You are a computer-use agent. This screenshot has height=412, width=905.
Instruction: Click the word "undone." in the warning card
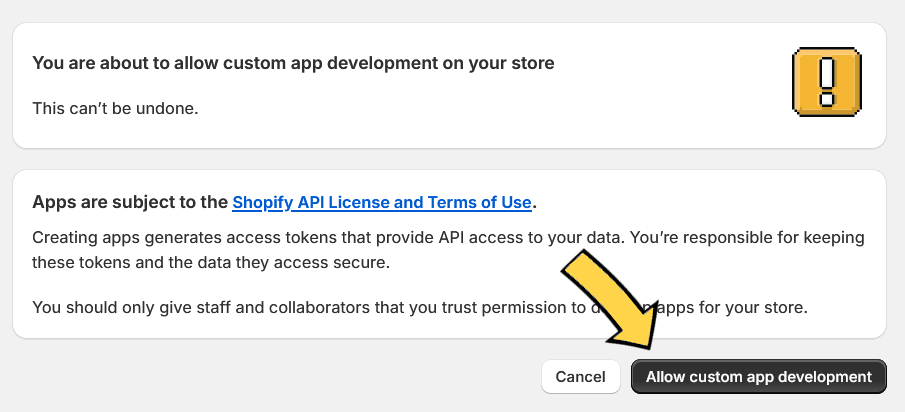coord(167,108)
